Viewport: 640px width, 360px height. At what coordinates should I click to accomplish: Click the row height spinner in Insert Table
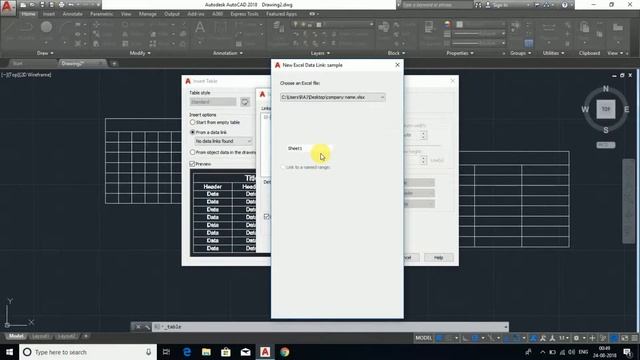(x=423, y=160)
